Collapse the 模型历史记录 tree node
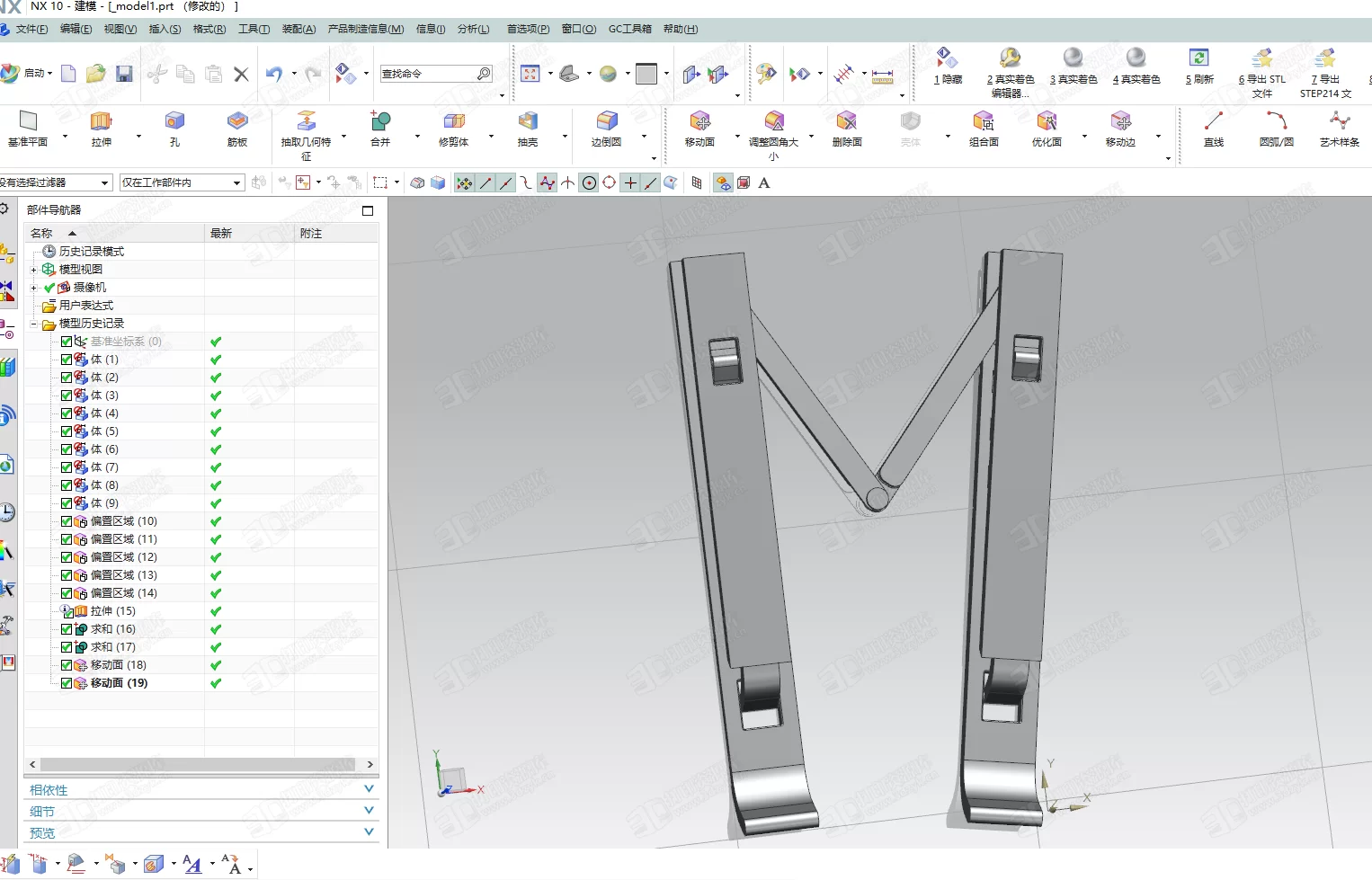The width and height of the screenshot is (1372, 880). pyautogui.click(x=34, y=324)
